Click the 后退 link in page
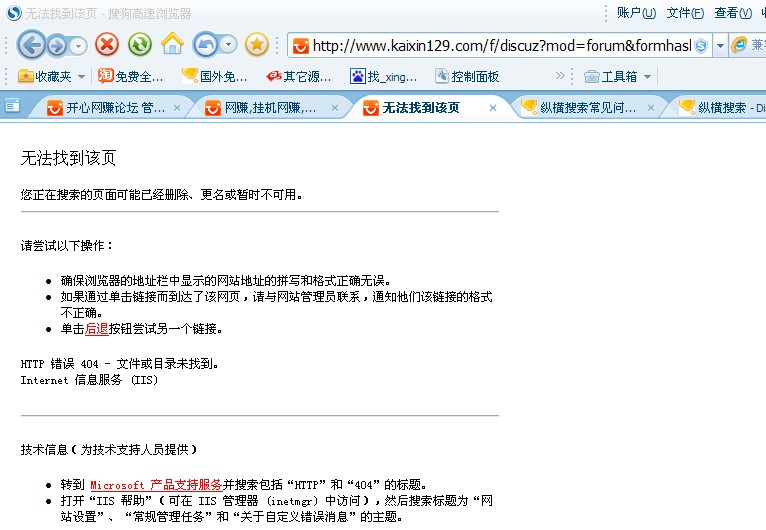This screenshot has height=530, width=766. coord(97,329)
